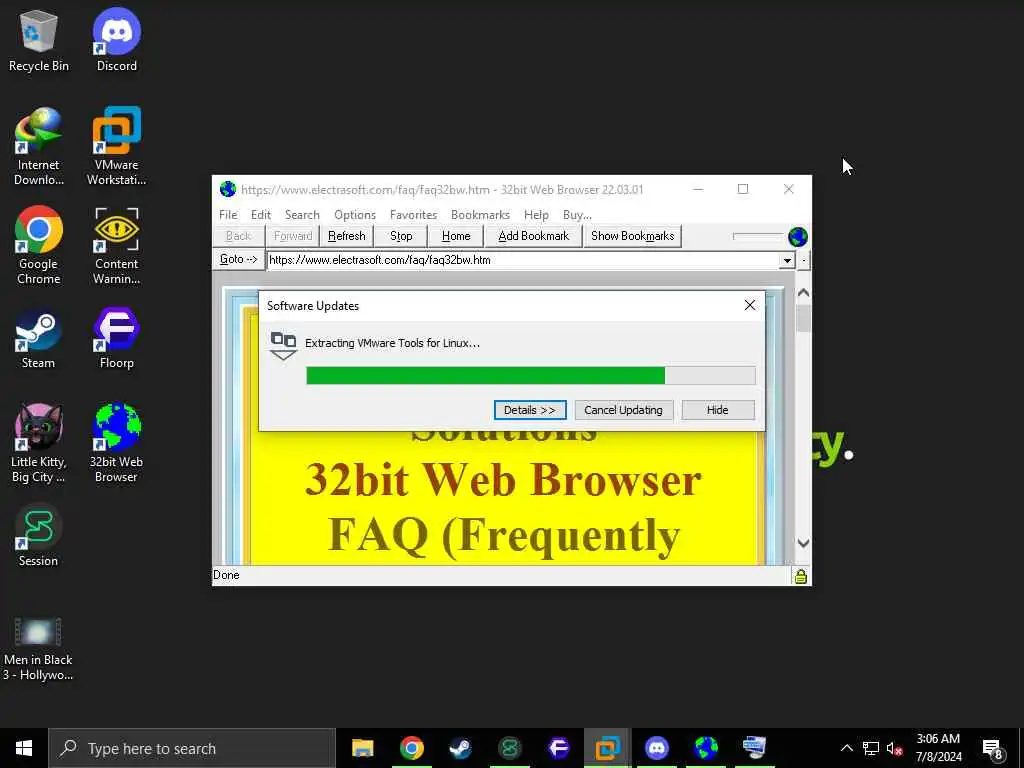Open the Buy... menu
Viewport: 1024px width, 768px height.
(x=577, y=215)
